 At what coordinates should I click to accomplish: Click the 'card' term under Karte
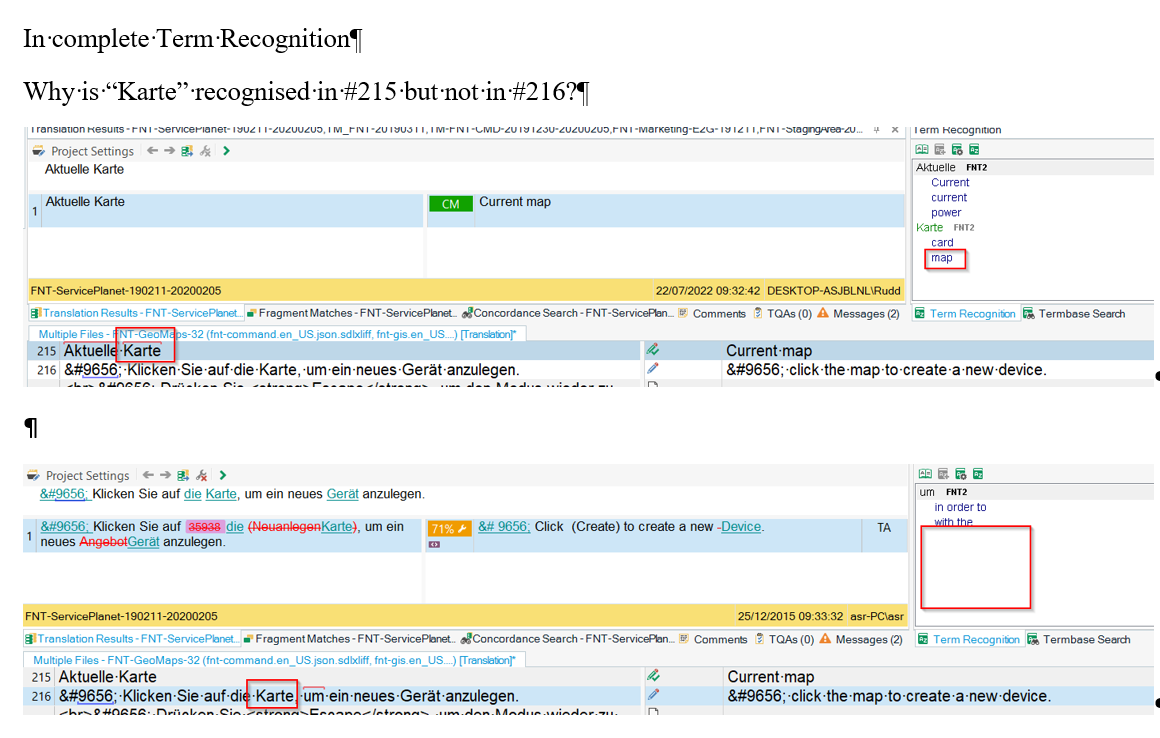[942, 243]
